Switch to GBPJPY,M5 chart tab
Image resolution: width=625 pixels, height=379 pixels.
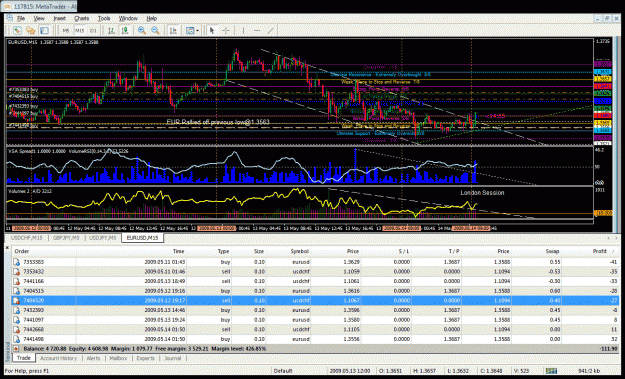pyautogui.click(x=66, y=238)
